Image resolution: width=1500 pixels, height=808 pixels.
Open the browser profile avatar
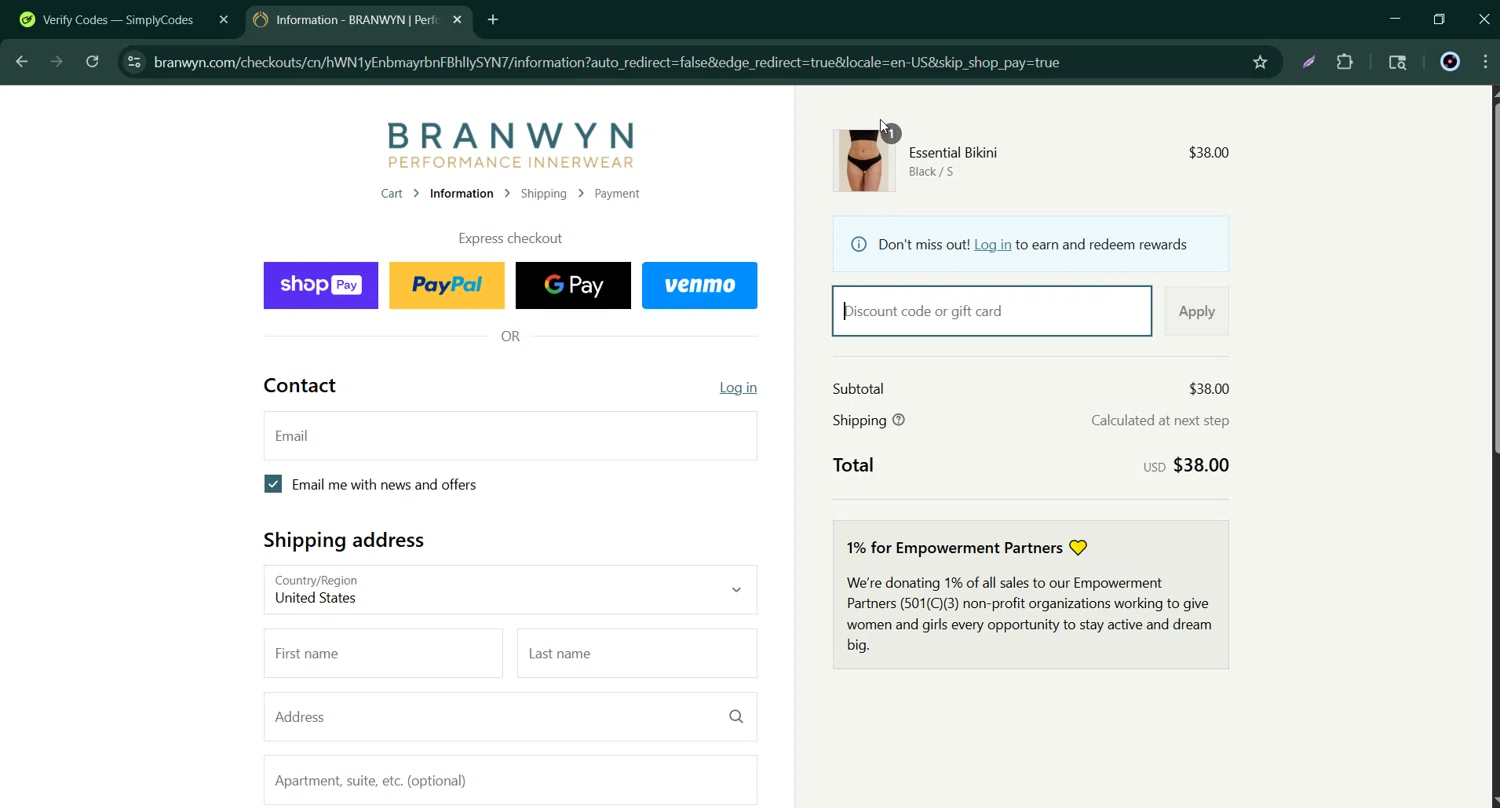point(1450,62)
